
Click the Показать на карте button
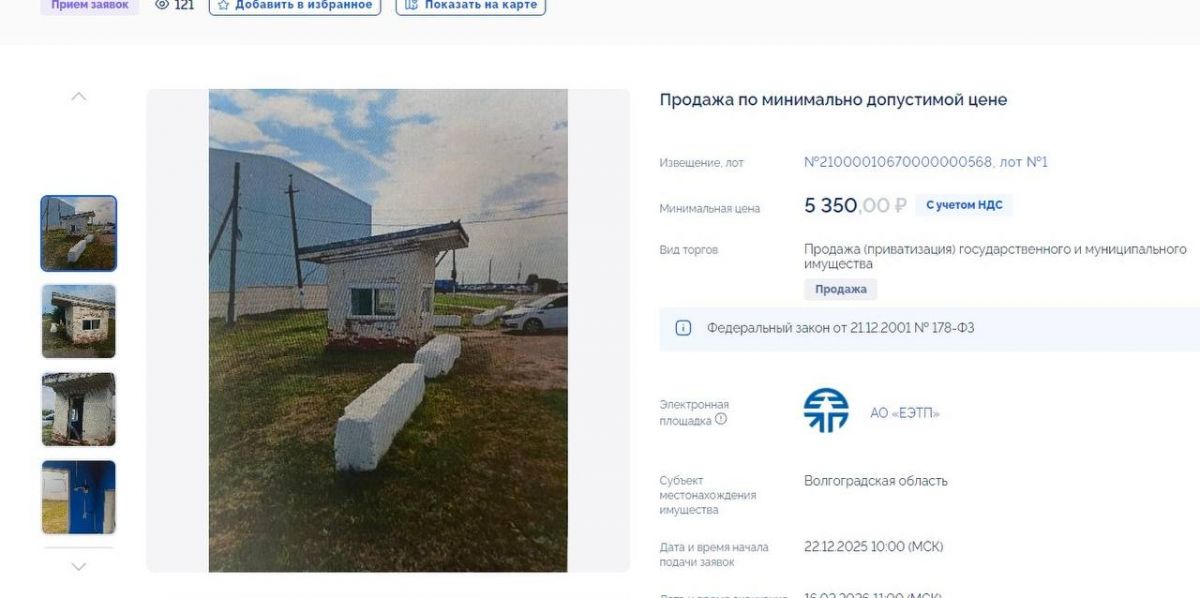(x=471, y=6)
